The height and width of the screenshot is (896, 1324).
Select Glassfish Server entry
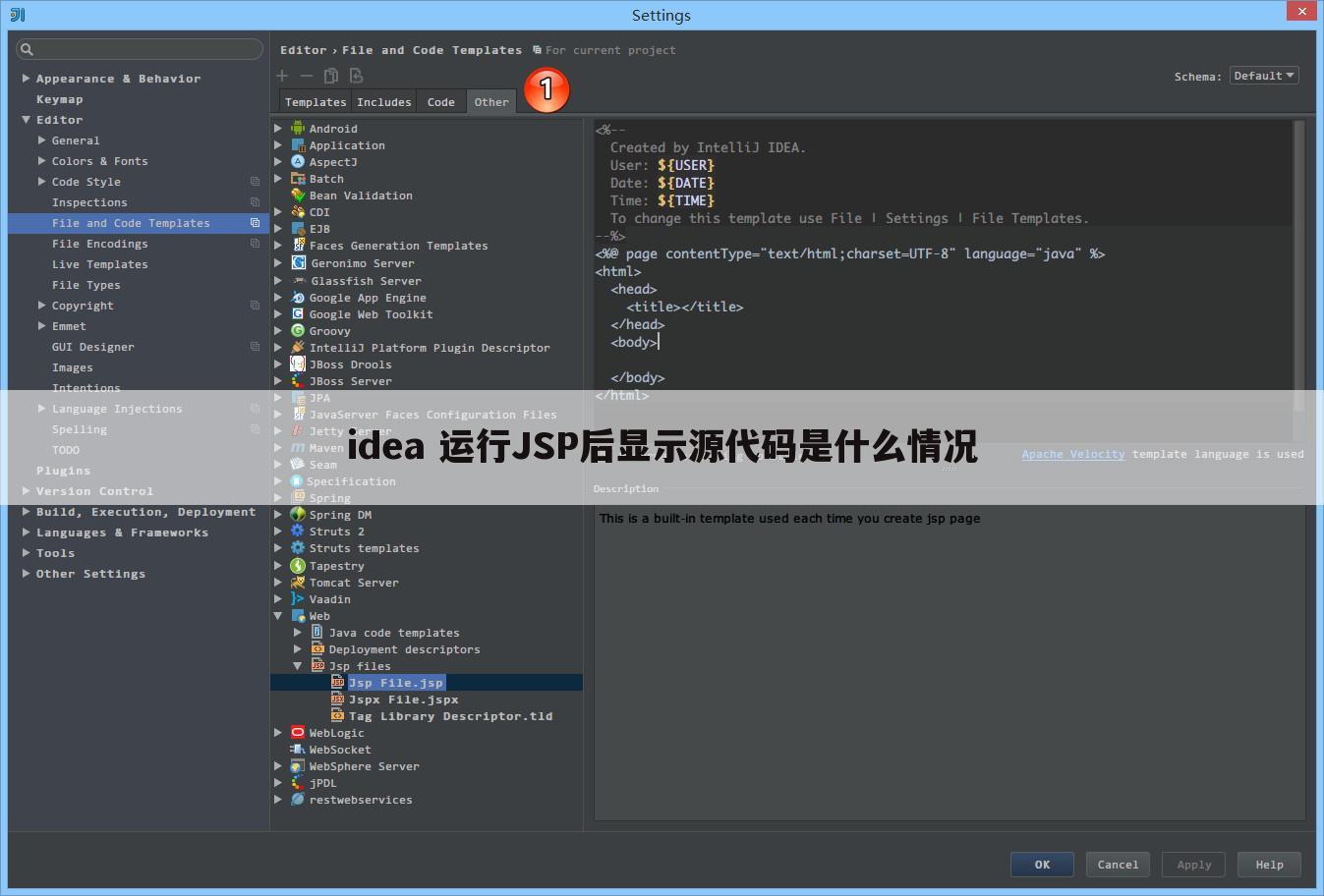pyautogui.click(x=366, y=280)
